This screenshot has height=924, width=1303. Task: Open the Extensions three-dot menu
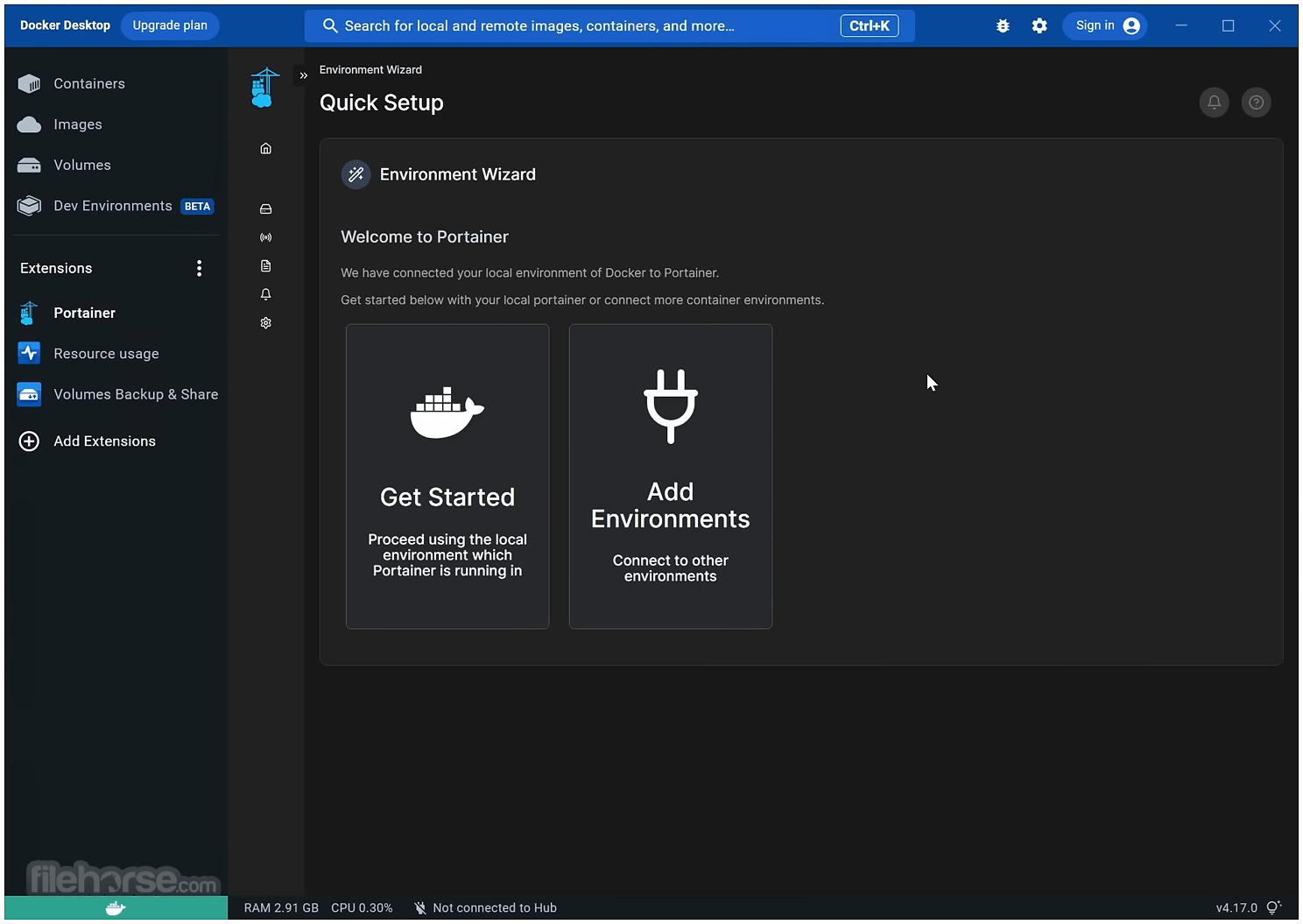coord(200,268)
